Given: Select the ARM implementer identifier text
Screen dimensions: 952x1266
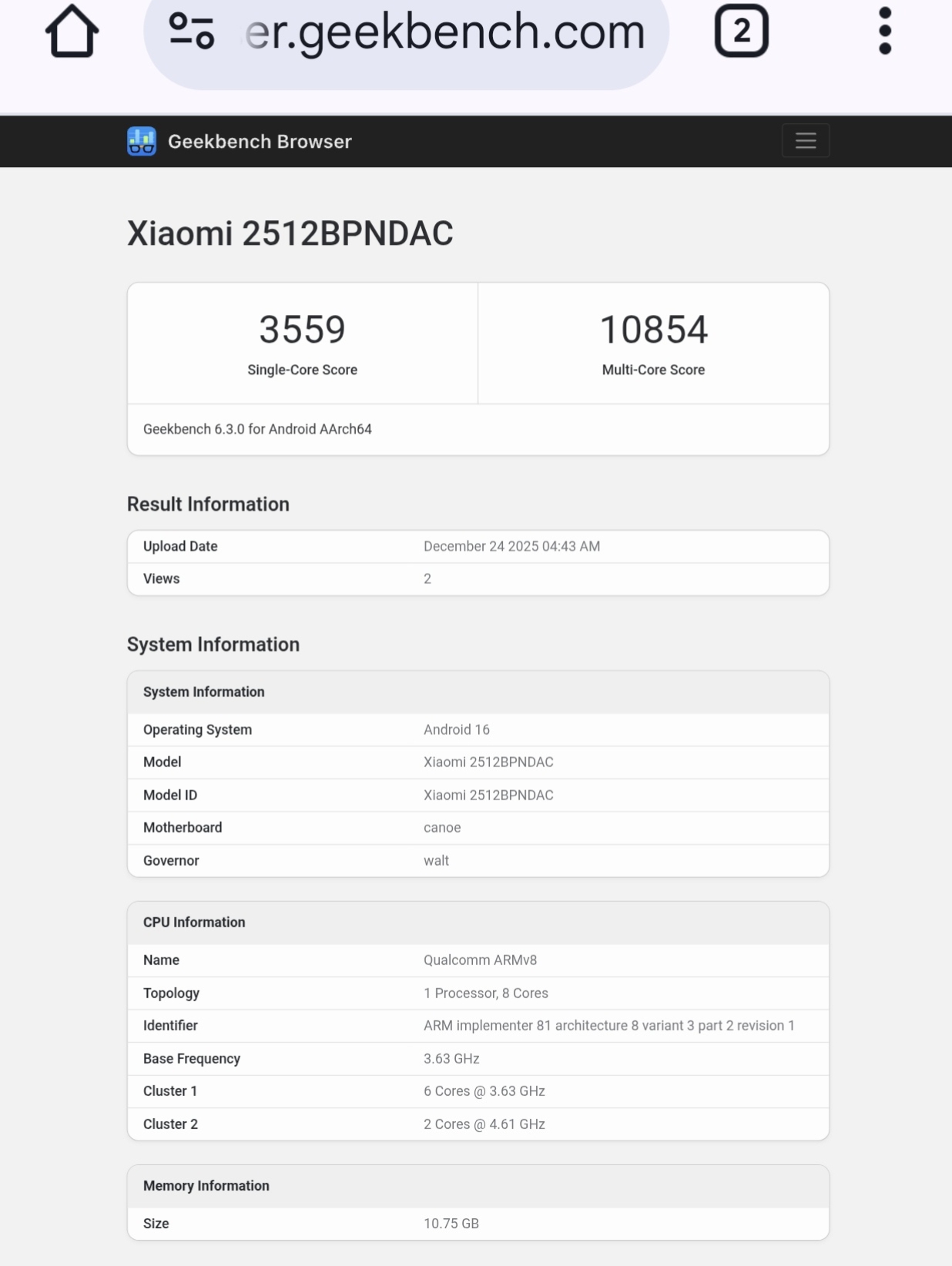Looking at the screenshot, I should tap(608, 1026).
